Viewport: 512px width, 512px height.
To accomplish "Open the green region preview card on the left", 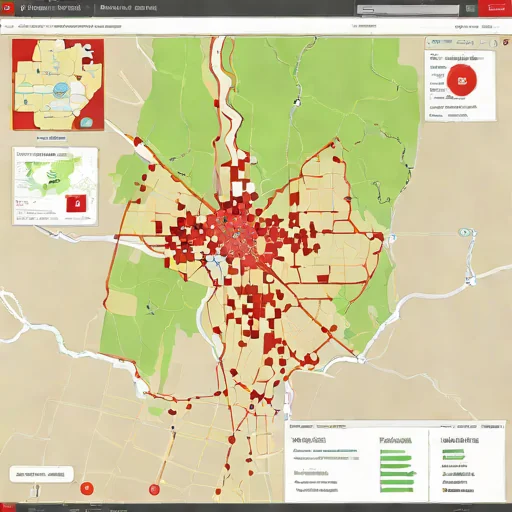I will [x=55, y=186].
